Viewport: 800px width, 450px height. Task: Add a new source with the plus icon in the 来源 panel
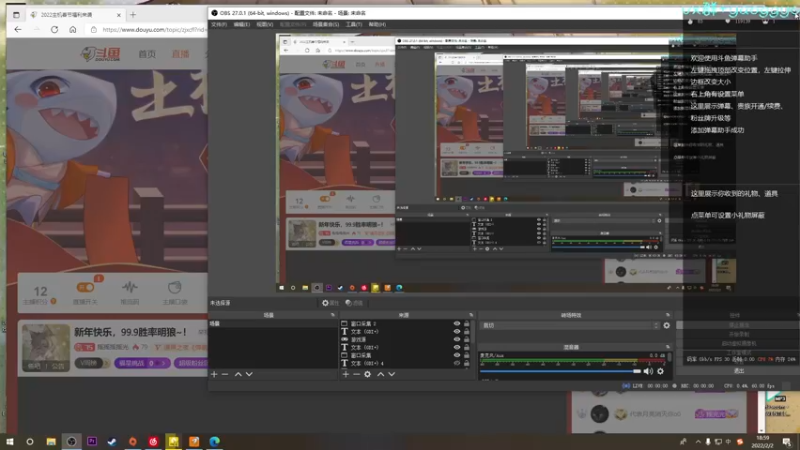pyautogui.click(x=345, y=374)
